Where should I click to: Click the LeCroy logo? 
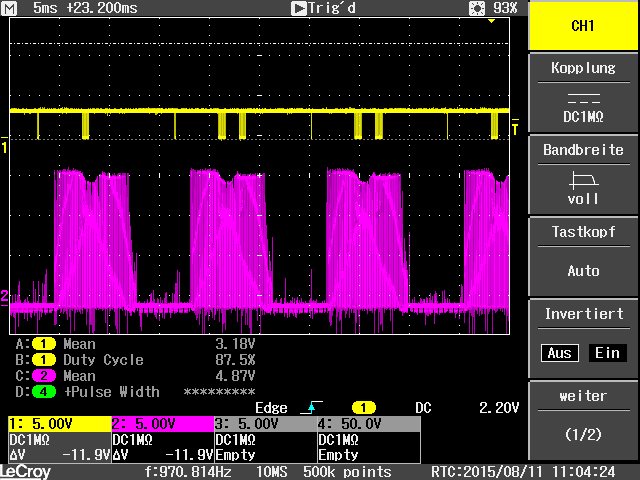click(25, 472)
